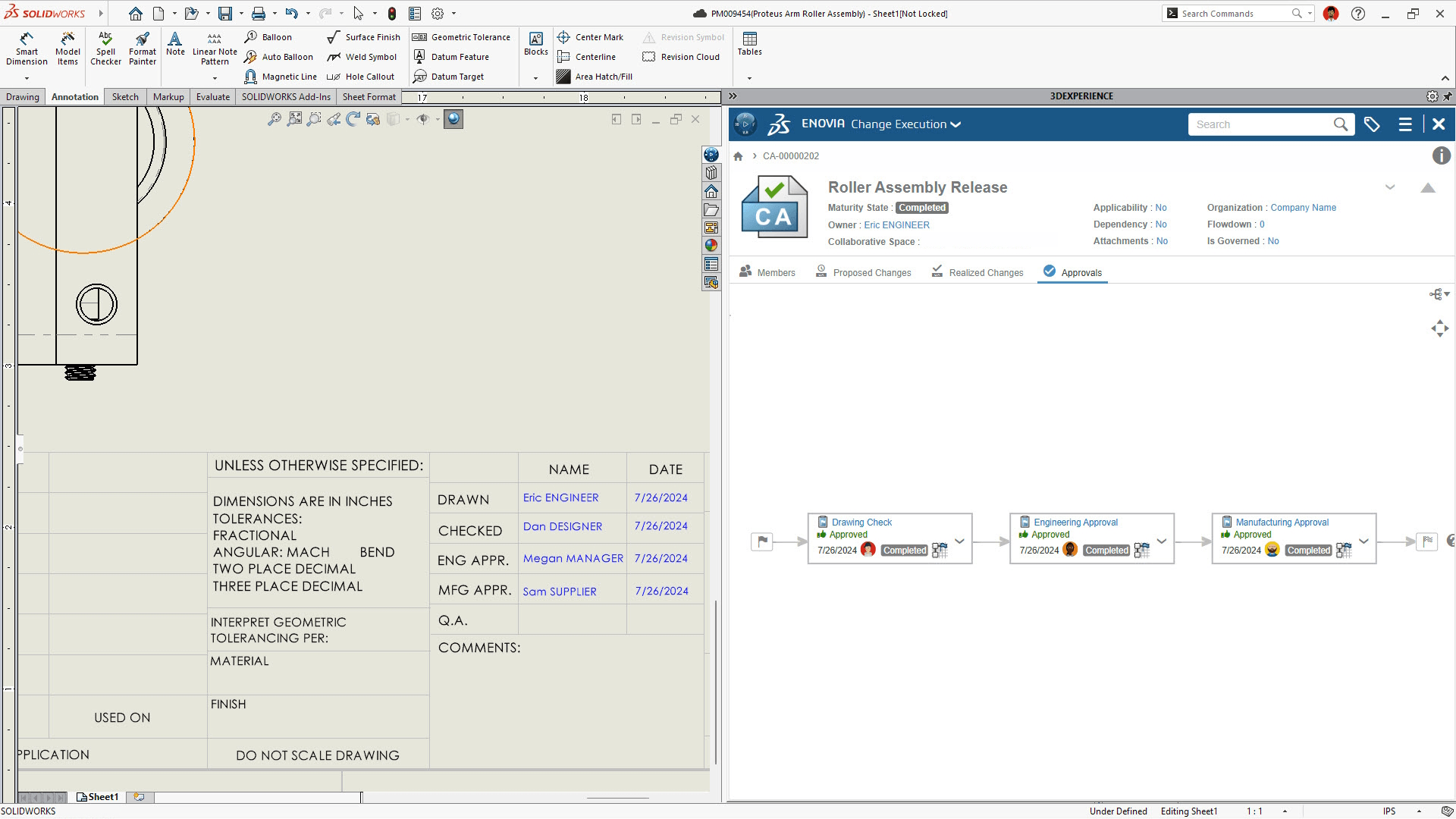
Task: Open the Eric ENGINEER owner link
Action: [896, 225]
